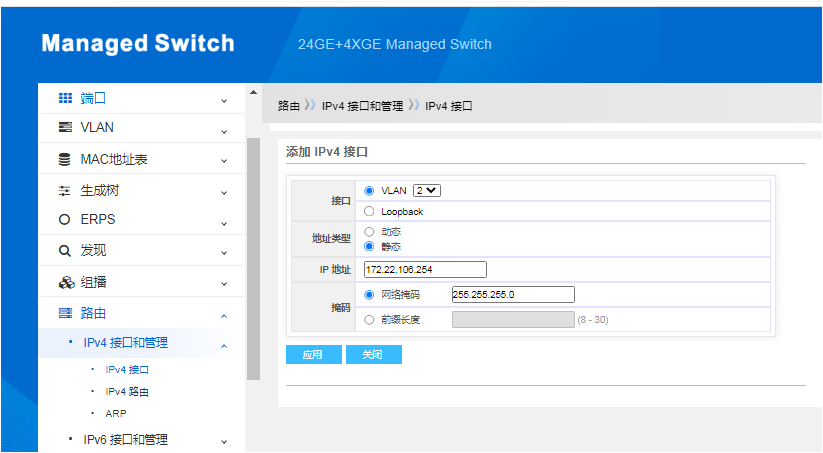Click the 网络掩码 field with 255.255.255.0

(513, 294)
